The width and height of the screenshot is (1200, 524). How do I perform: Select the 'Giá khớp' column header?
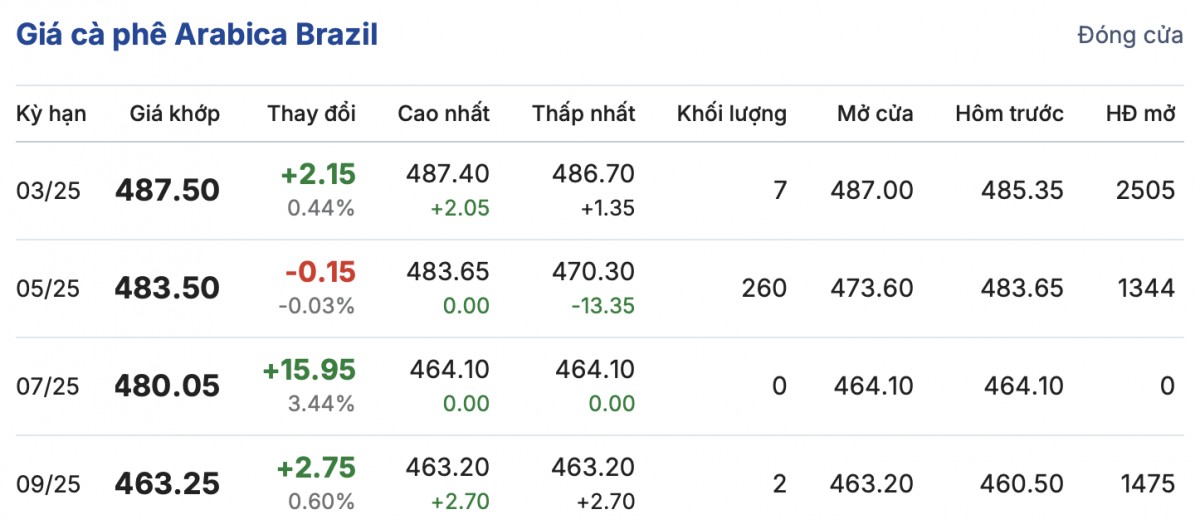click(x=175, y=114)
